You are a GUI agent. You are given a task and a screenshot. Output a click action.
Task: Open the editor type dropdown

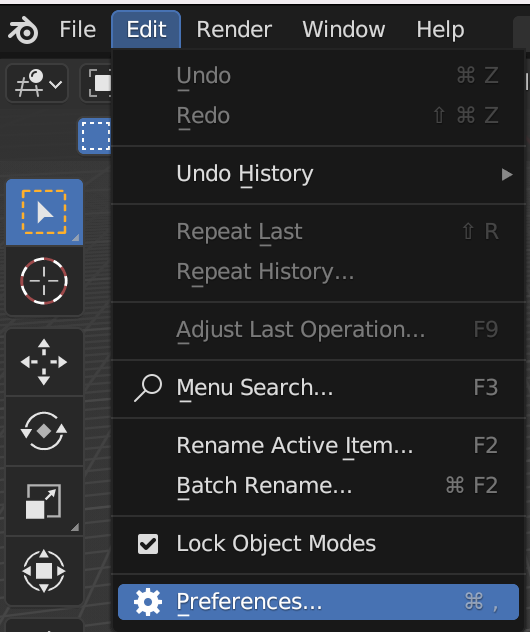(37, 83)
